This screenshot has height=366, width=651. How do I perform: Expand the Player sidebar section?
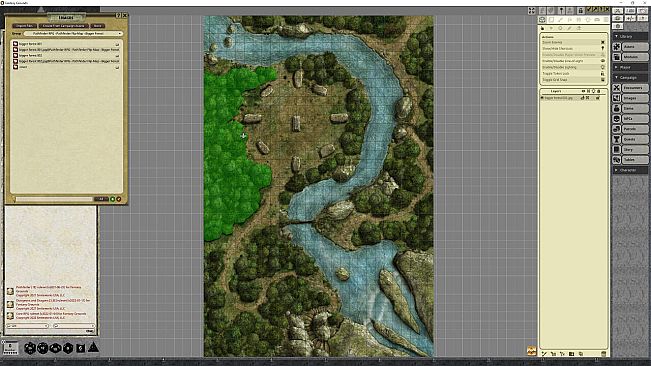pyautogui.click(x=630, y=67)
